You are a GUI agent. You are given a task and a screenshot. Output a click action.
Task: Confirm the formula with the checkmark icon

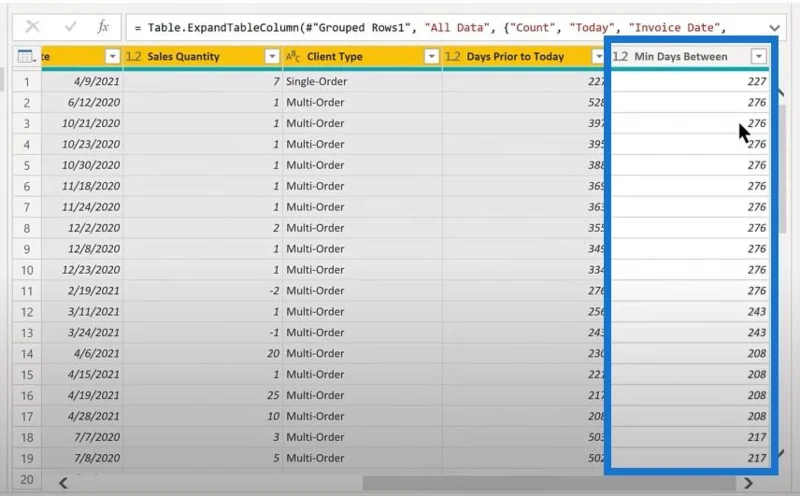[x=70, y=27]
